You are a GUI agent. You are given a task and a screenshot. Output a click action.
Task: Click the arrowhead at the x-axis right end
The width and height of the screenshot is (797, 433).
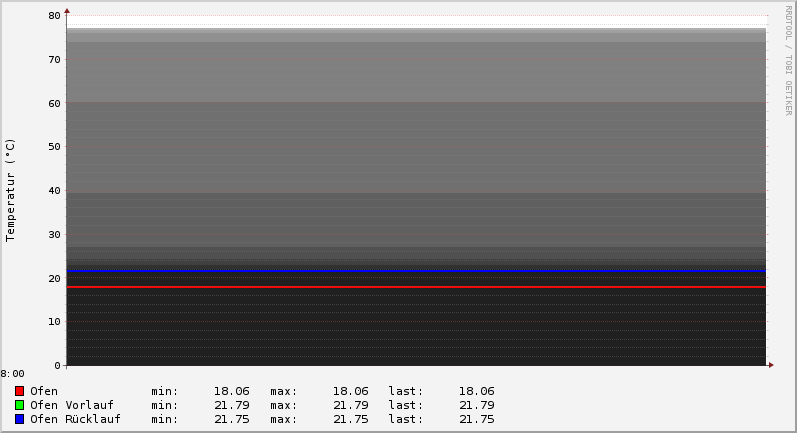pos(770,365)
